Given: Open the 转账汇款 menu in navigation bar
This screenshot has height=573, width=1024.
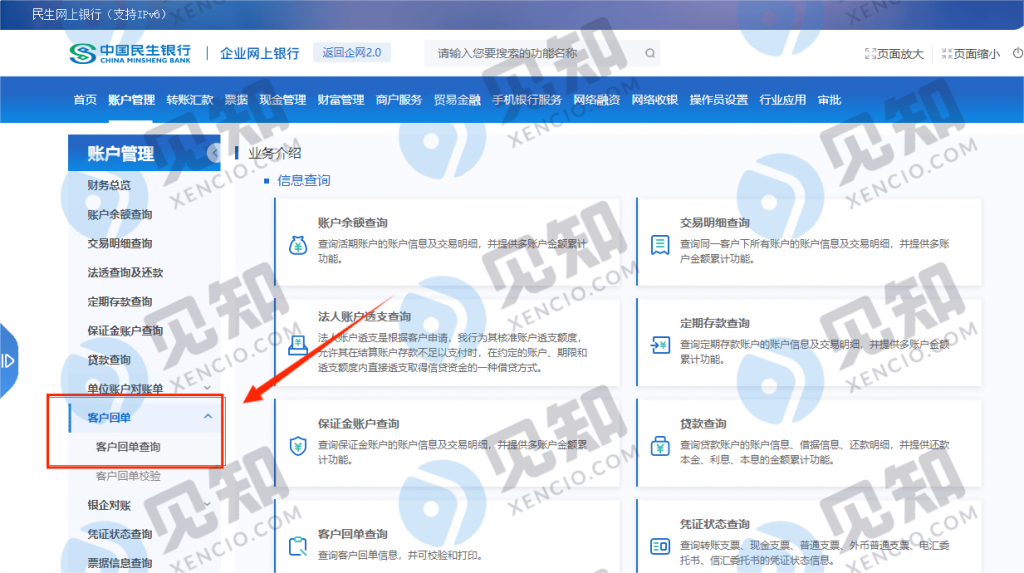Looking at the screenshot, I should tap(189, 100).
